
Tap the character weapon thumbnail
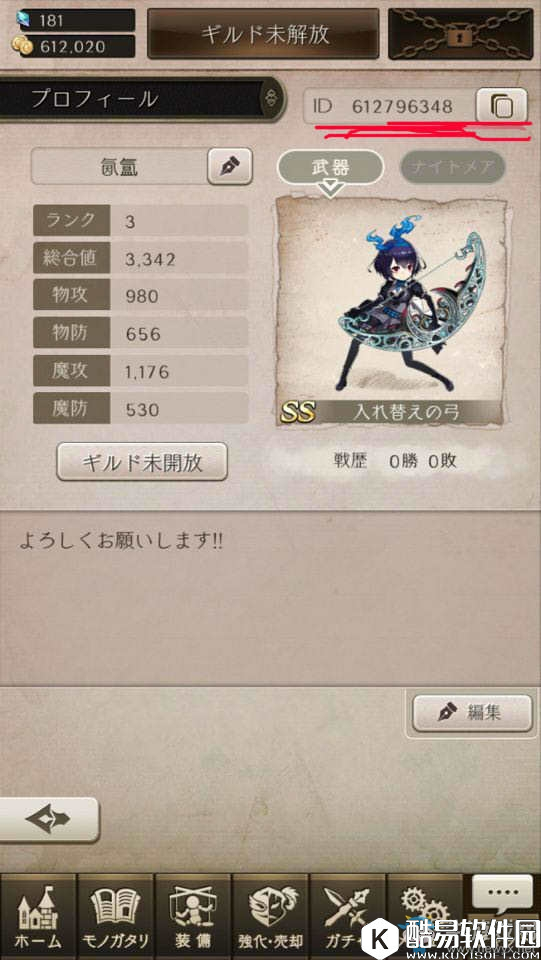point(392,312)
